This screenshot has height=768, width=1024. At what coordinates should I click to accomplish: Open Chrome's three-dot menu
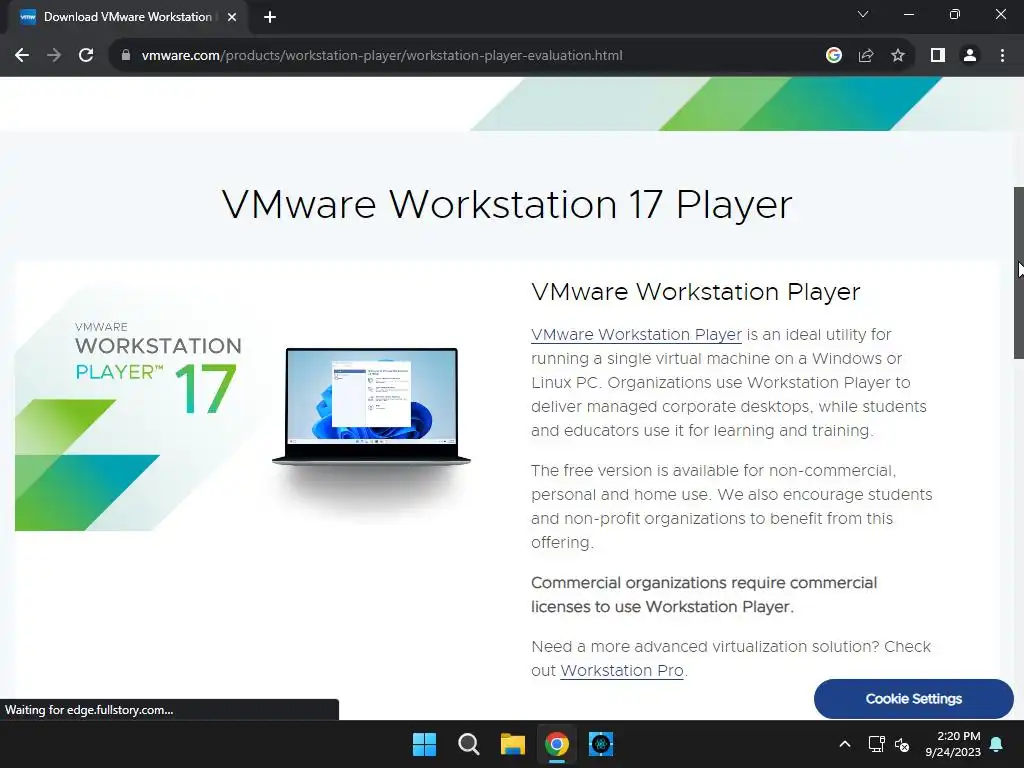(x=1002, y=56)
